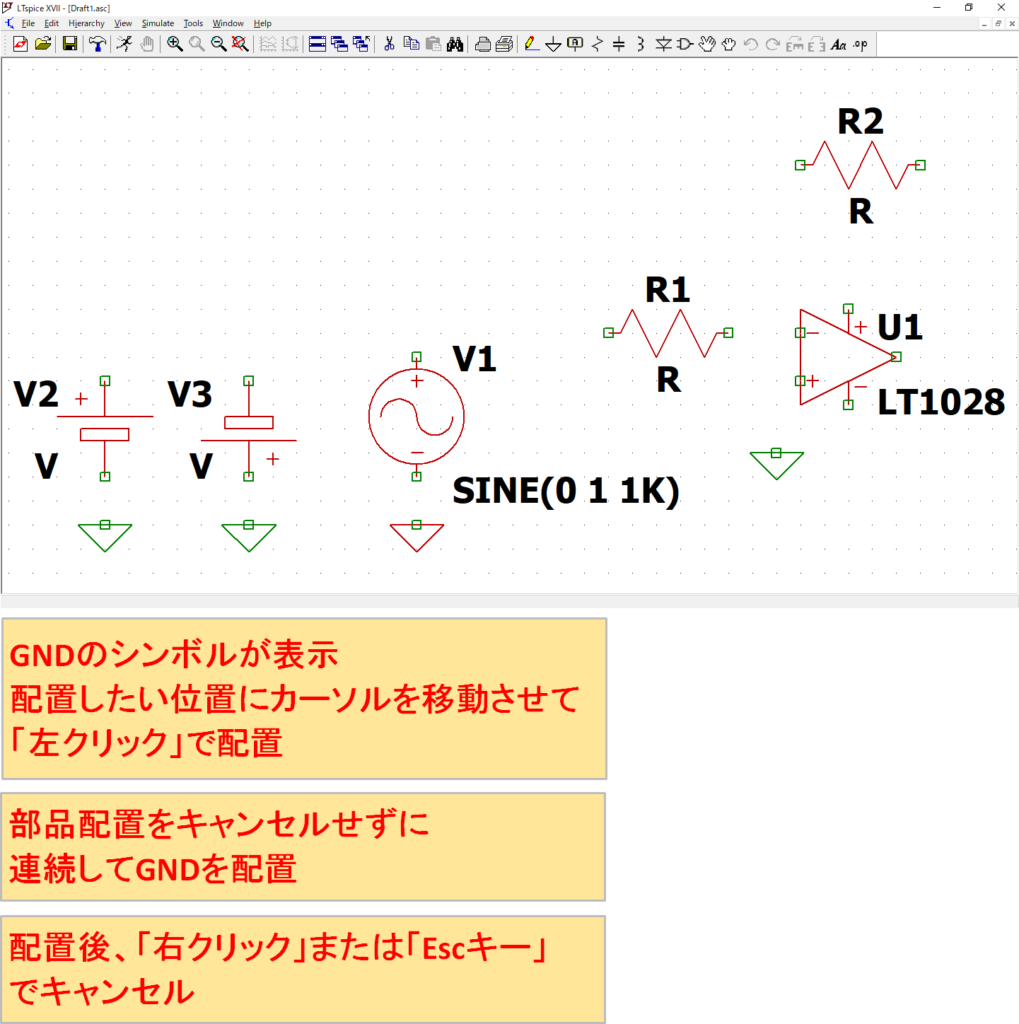Select the Drag closed-hand tool

[x=729, y=44]
